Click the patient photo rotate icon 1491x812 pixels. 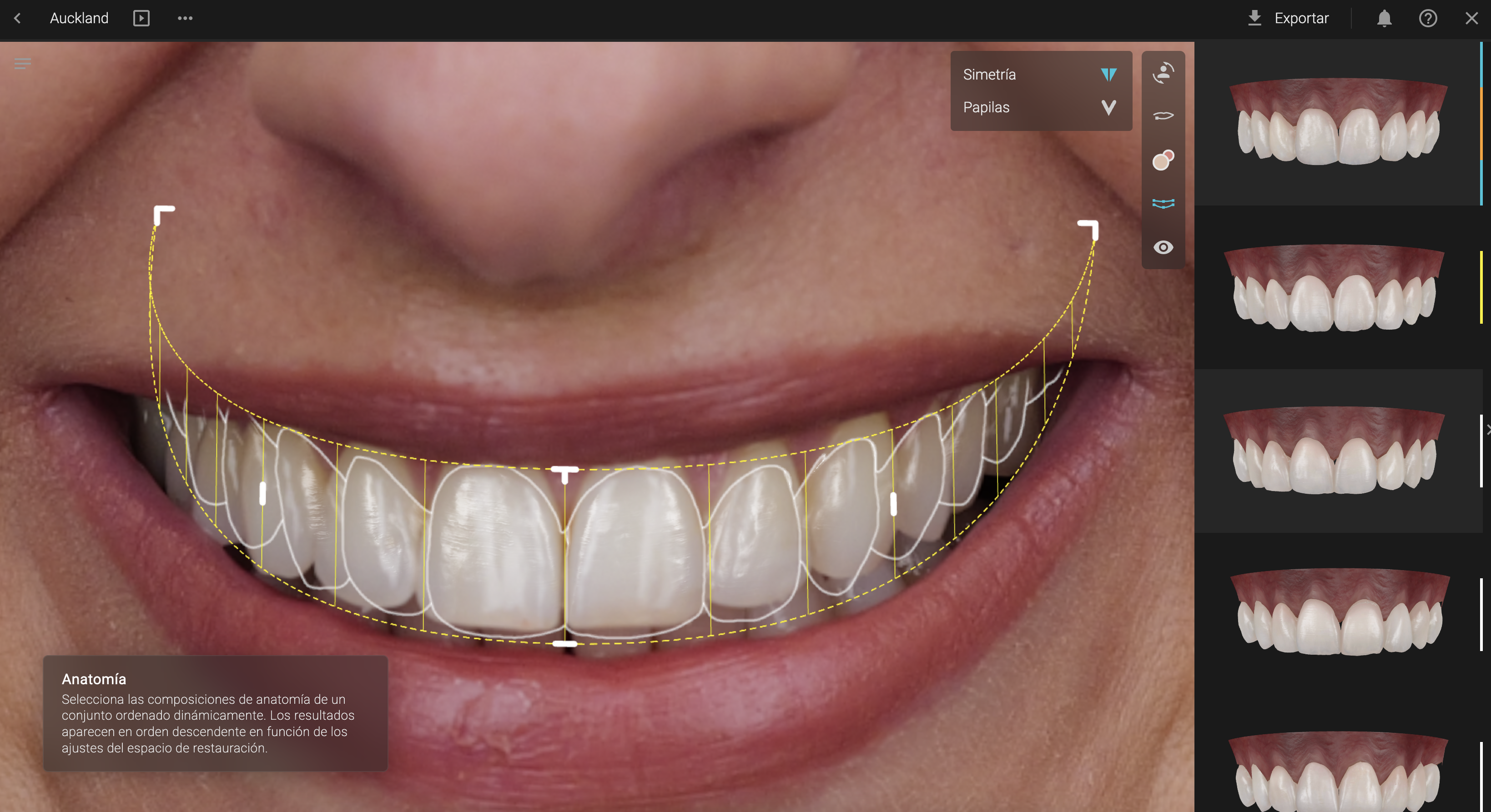tap(1163, 73)
